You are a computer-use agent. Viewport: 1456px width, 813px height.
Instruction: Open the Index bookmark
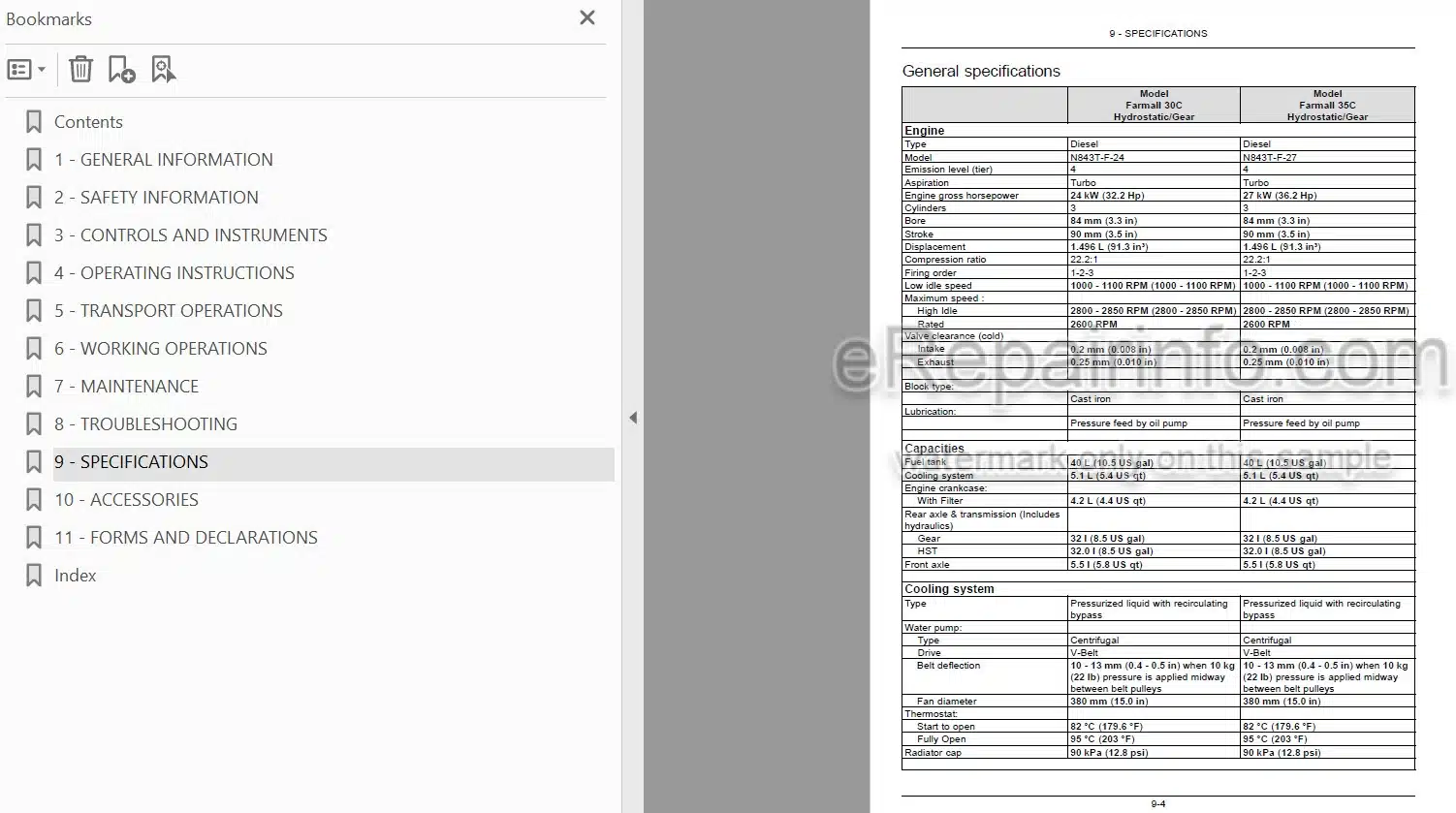pos(75,576)
